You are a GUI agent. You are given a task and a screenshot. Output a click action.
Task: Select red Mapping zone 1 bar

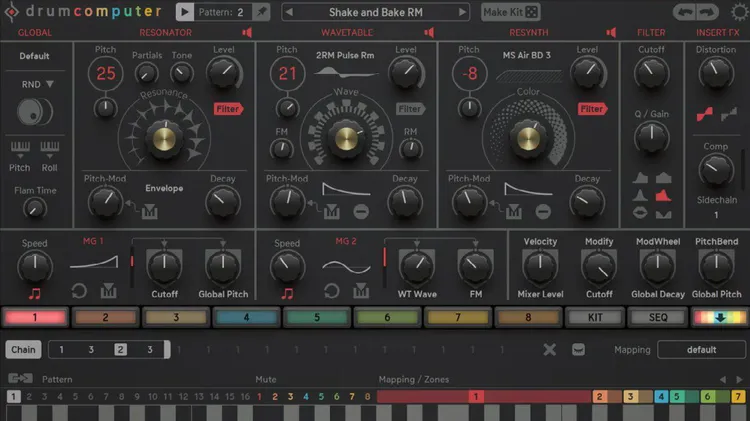pos(484,397)
